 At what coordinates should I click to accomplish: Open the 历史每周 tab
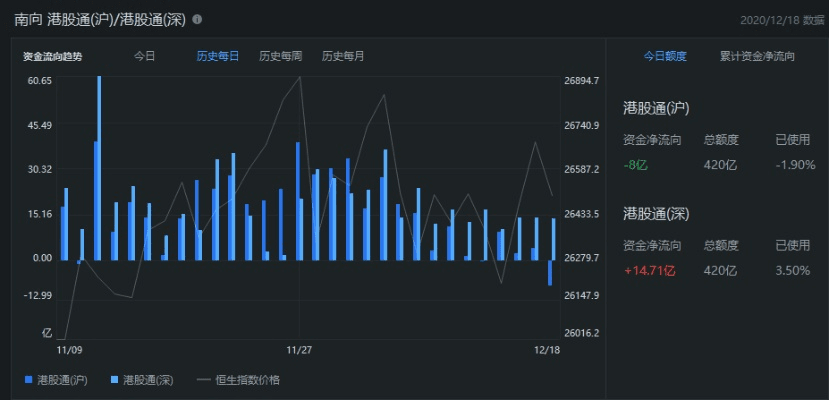280,56
